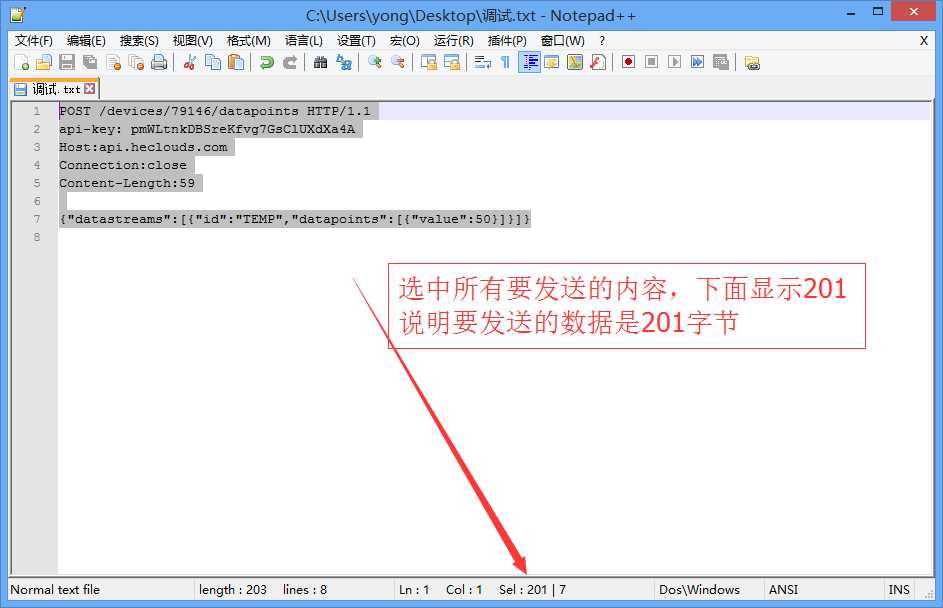Click the Connection:close line
The image size is (943, 608).
123,165
